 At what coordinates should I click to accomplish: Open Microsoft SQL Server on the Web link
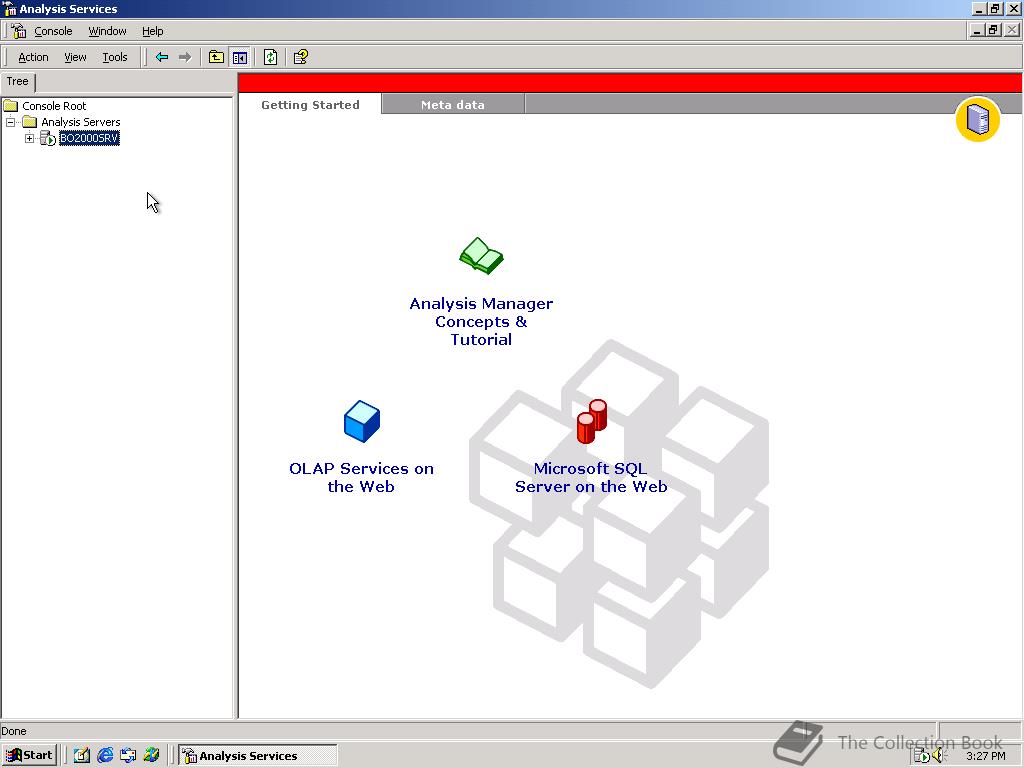pos(591,477)
